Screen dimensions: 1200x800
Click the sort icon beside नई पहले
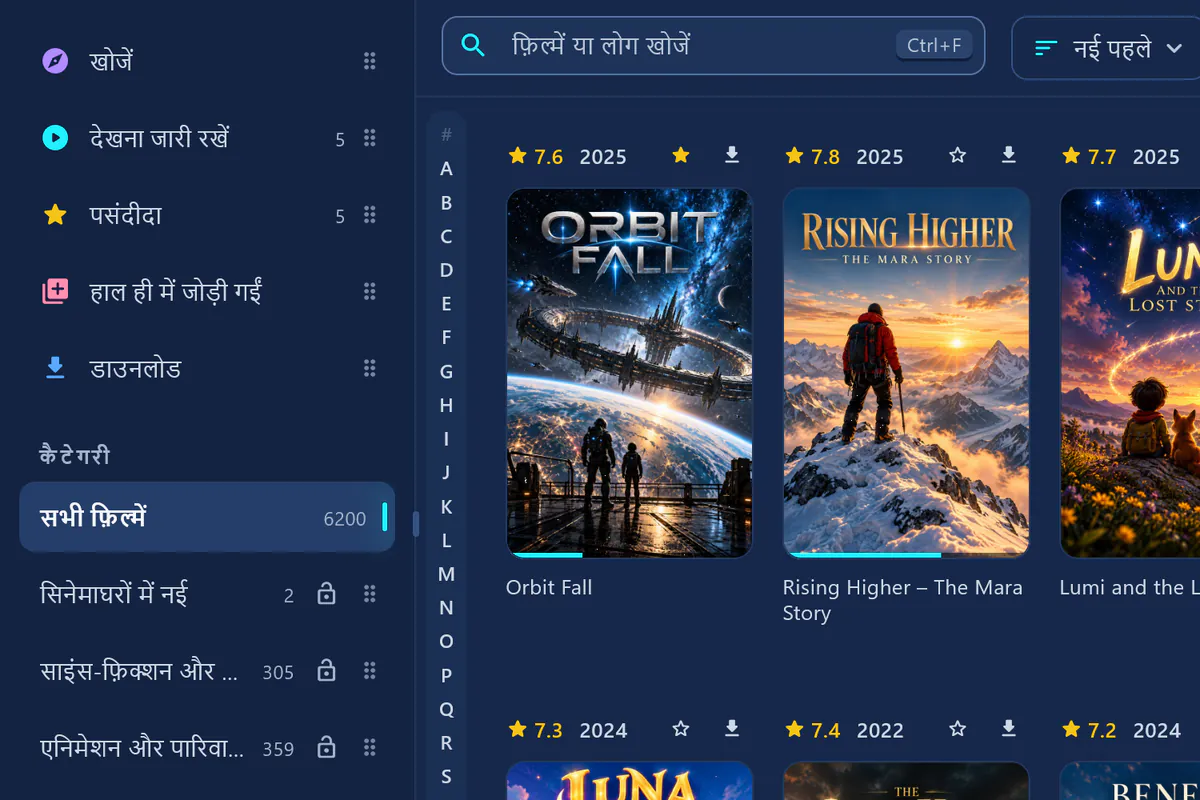click(x=1046, y=48)
